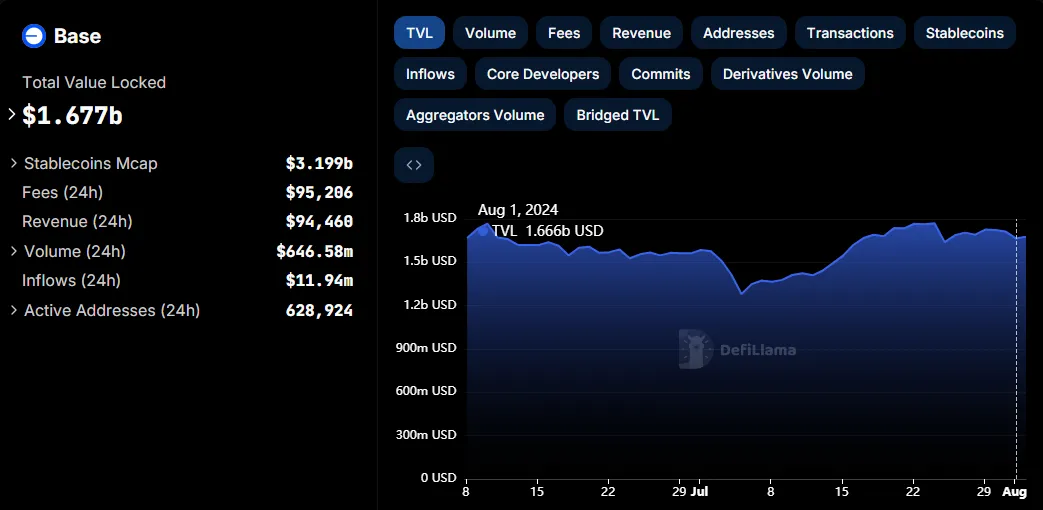Click the TVL tooltip dot marker
The height and width of the screenshot is (510, 1043).
[x=483, y=231]
